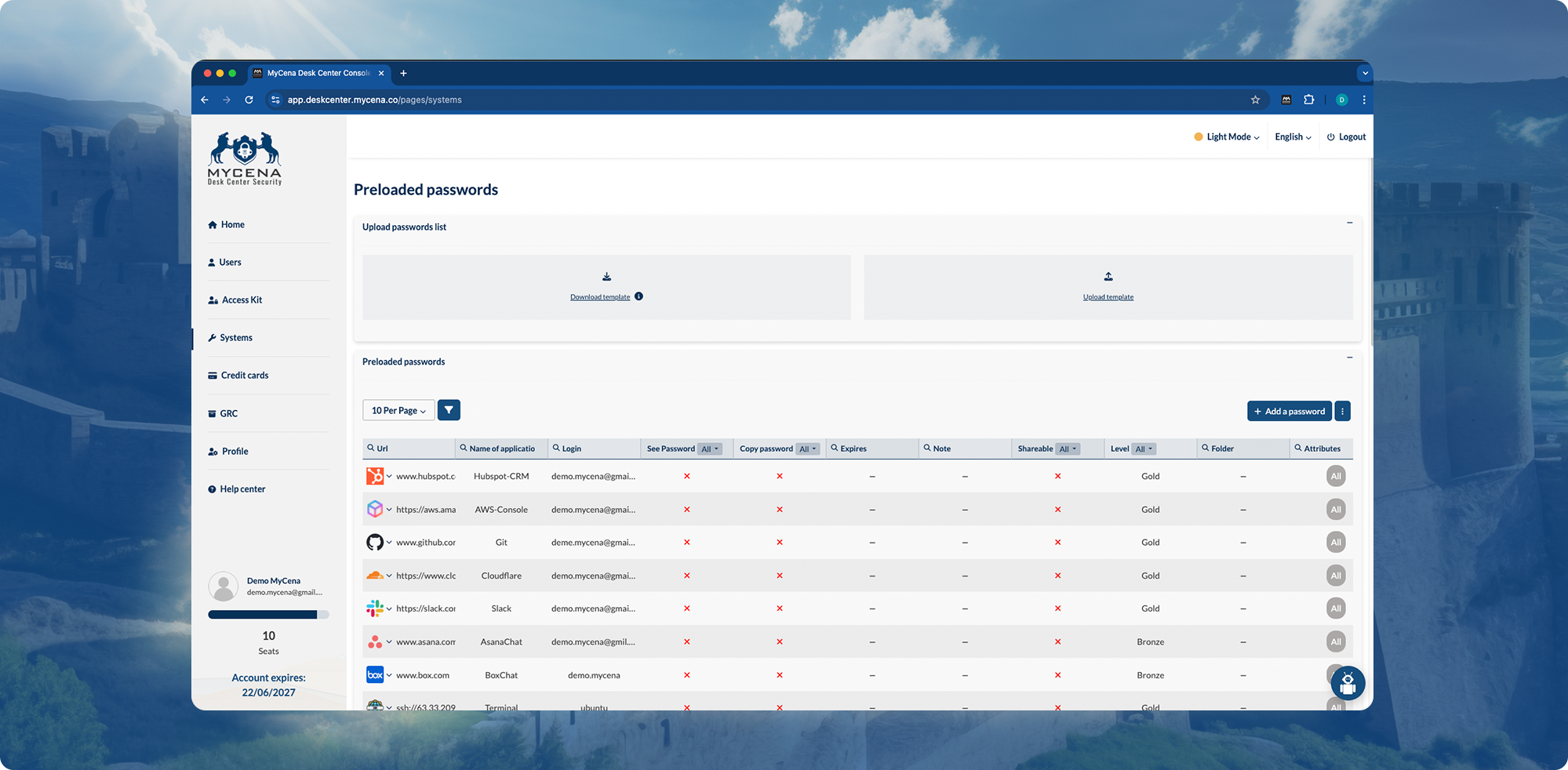Open the three-dot menu beside Add a password
The width and height of the screenshot is (1568, 770).
[1342, 411]
